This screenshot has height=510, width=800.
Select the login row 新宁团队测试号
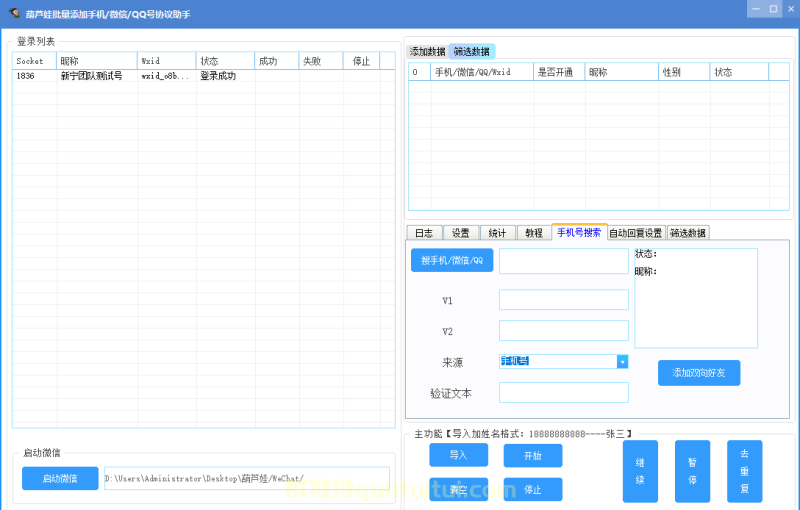point(90,76)
